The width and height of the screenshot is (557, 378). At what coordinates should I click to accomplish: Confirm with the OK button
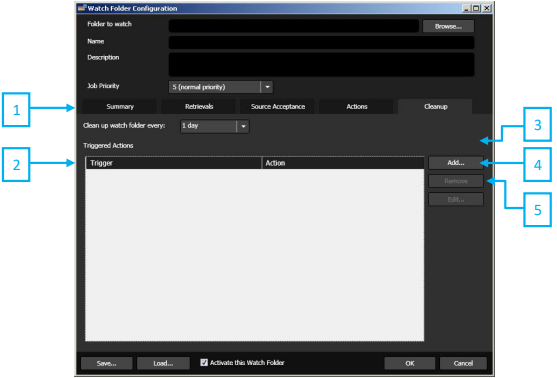click(410, 363)
